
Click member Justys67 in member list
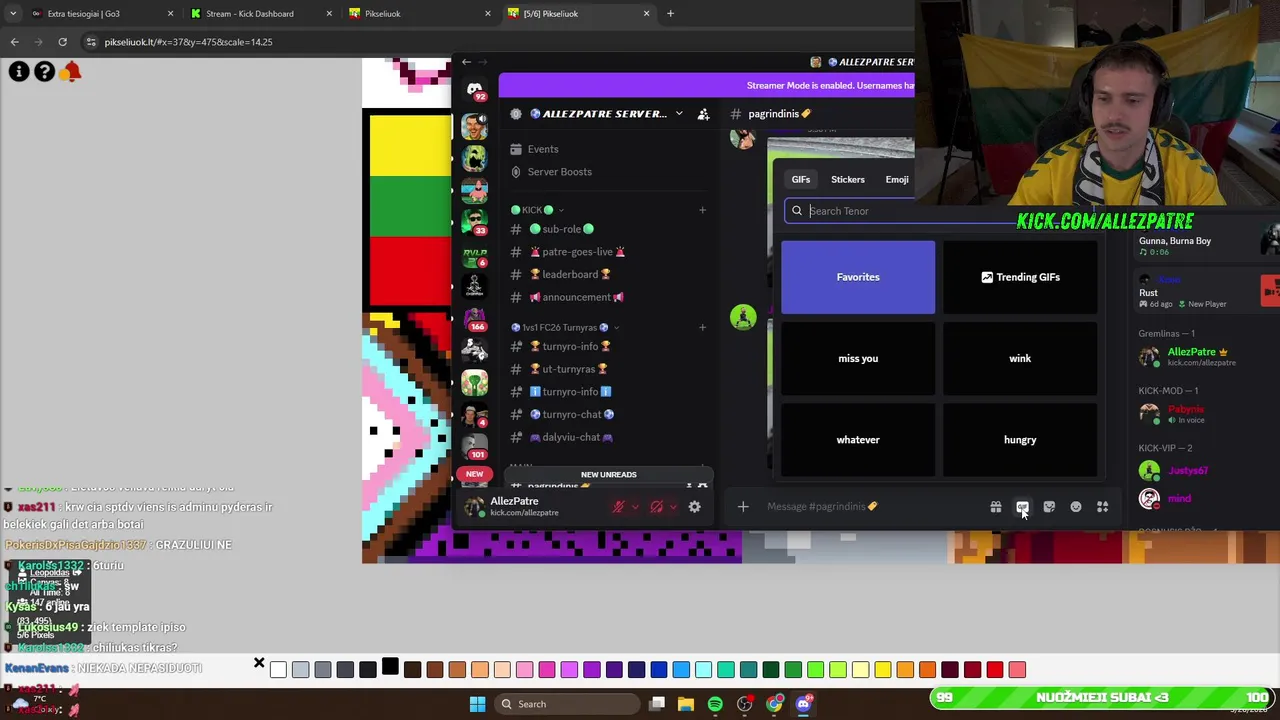(x=1188, y=471)
